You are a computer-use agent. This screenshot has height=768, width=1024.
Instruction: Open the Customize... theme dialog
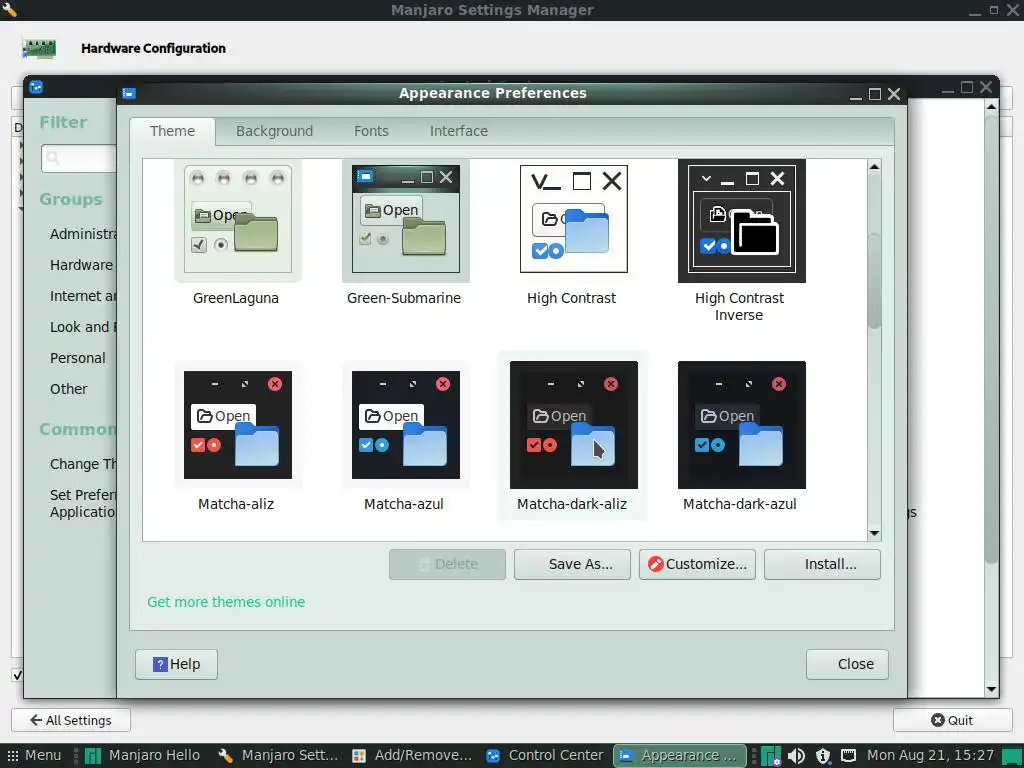(x=697, y=564)
